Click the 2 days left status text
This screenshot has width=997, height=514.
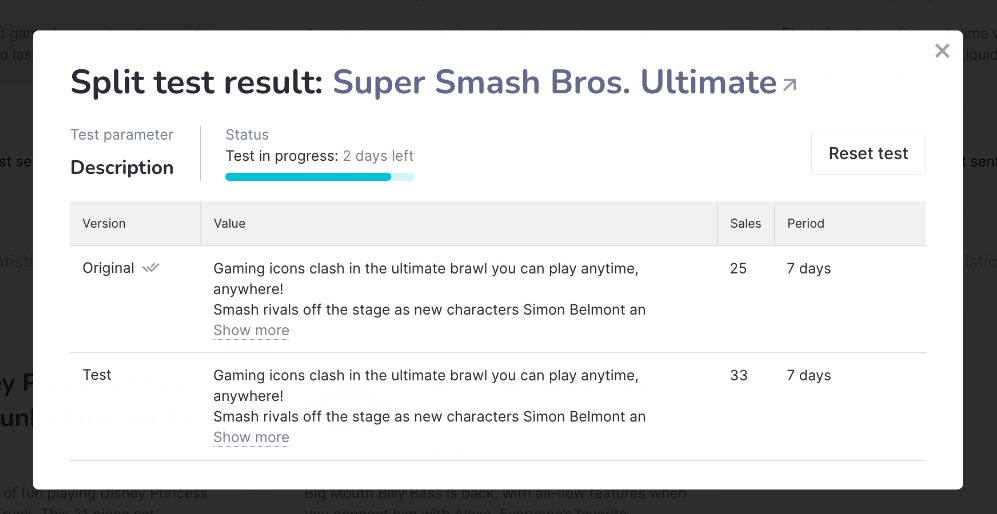[378, 156]
